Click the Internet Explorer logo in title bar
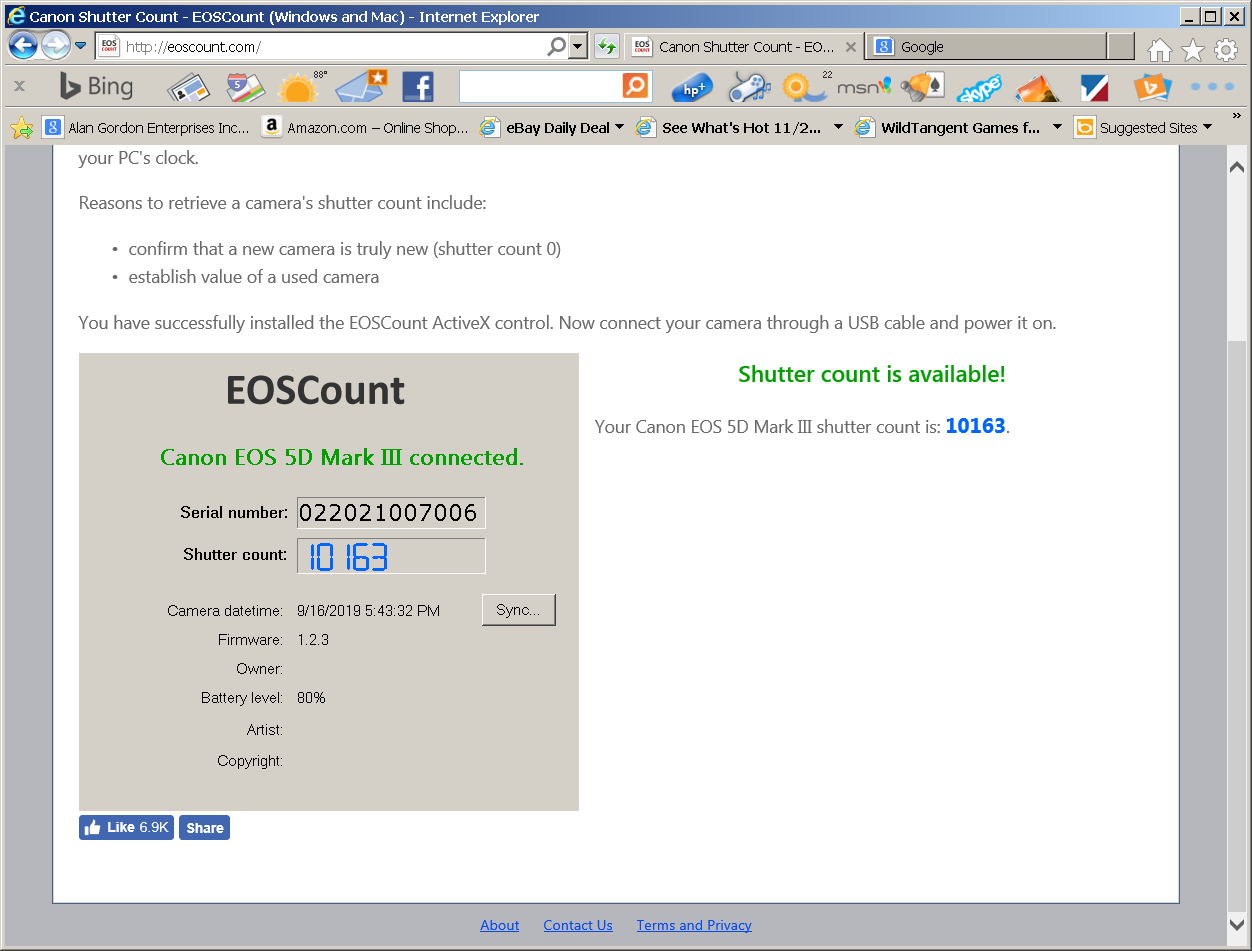Viewport: 1252px width, 951px height. (16, 16)
